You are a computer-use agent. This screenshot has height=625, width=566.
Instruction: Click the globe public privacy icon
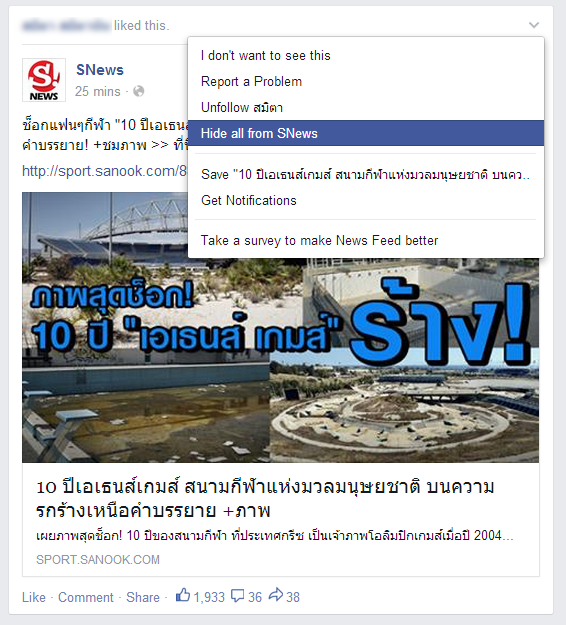pos(139,91)
